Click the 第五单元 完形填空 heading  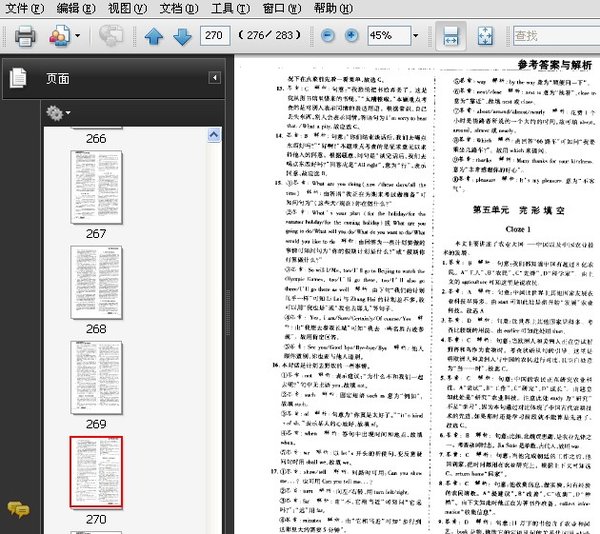(x=518, y=210)
